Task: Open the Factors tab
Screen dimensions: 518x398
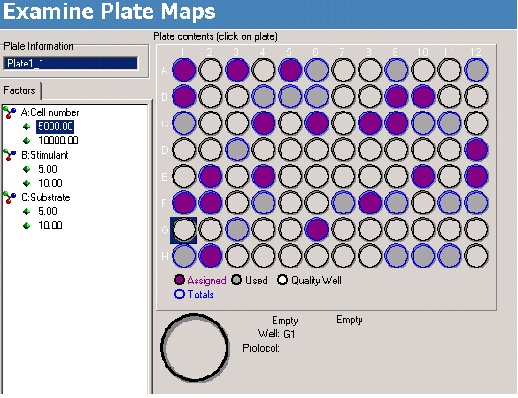Action: click(x=20, y=91)
